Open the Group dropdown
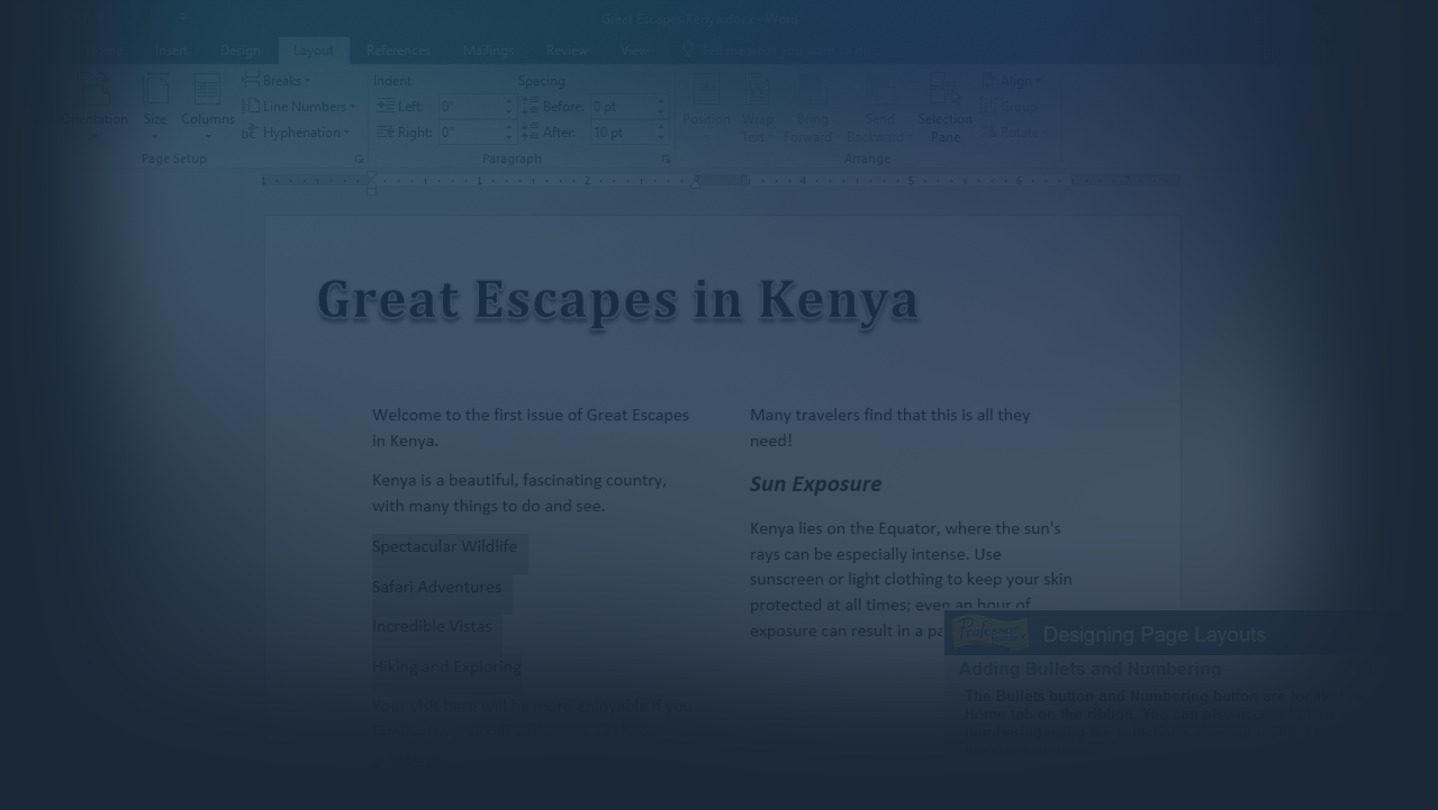 coord(1011,107)
